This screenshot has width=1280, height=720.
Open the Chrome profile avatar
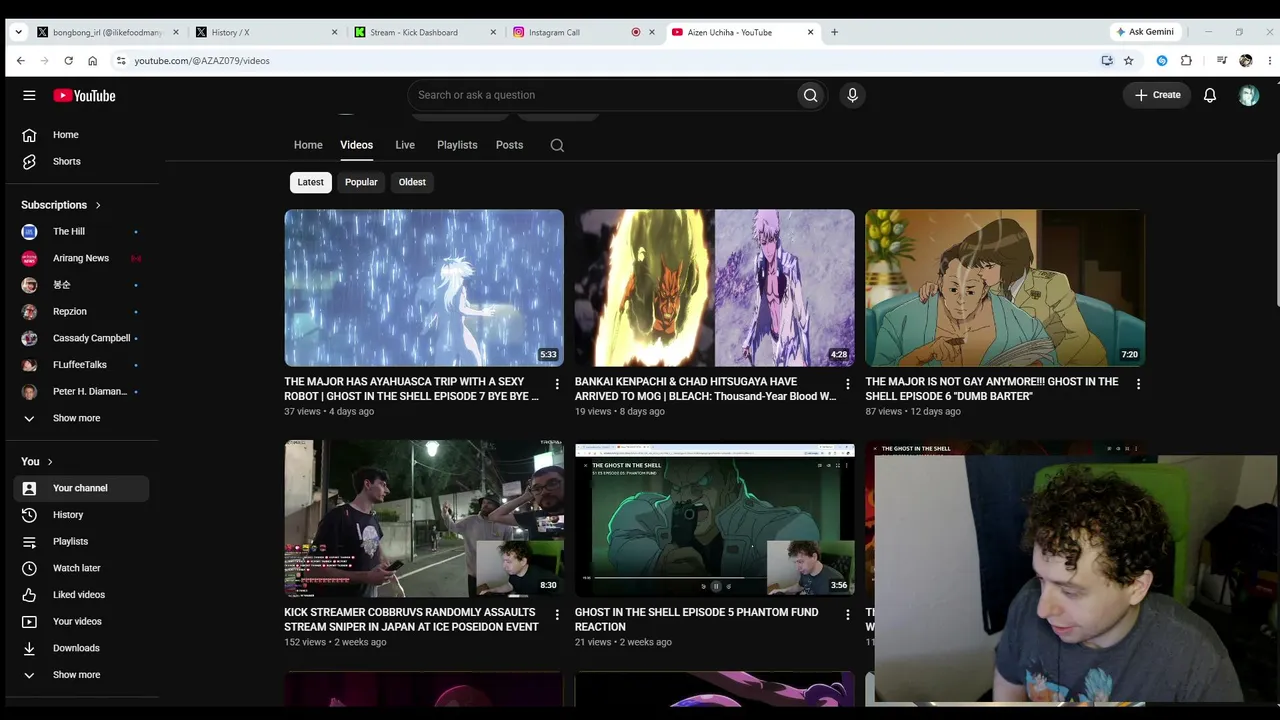pos(1245,61)
